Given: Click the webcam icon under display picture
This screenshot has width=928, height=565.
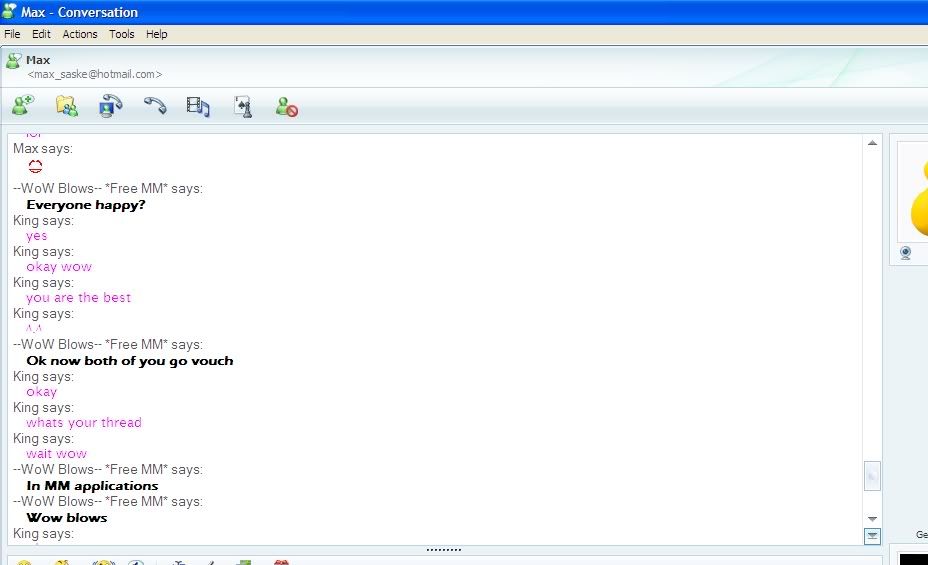Looking at the screenshot, I should 906,253.
